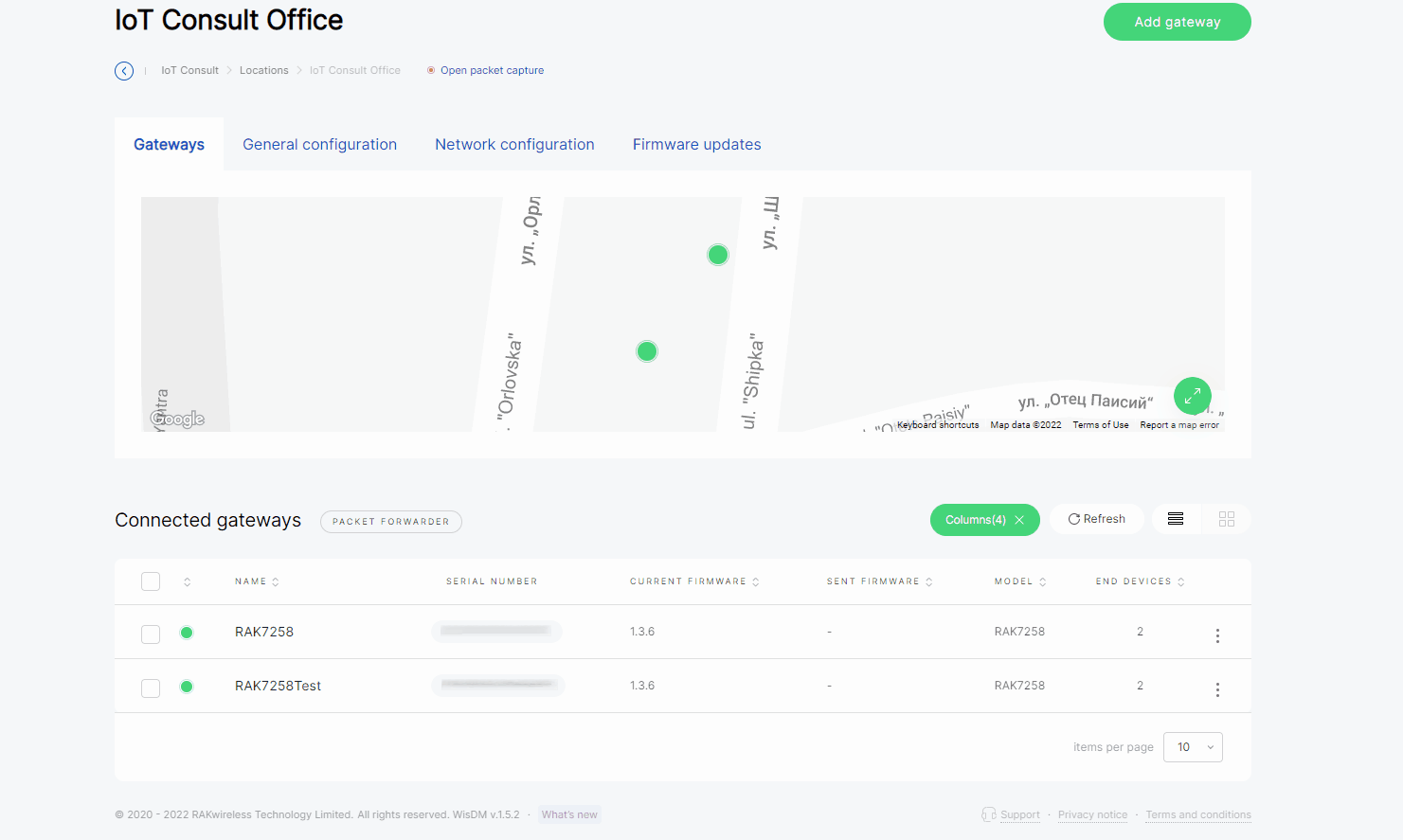Open the RAK7258 row options menu
This screenshot has height=840, width=1403.
[1217, 635]
